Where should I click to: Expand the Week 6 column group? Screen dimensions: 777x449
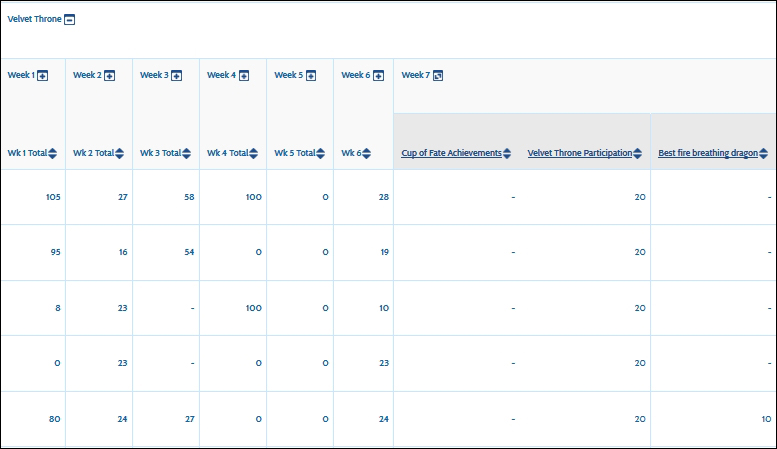378,76
